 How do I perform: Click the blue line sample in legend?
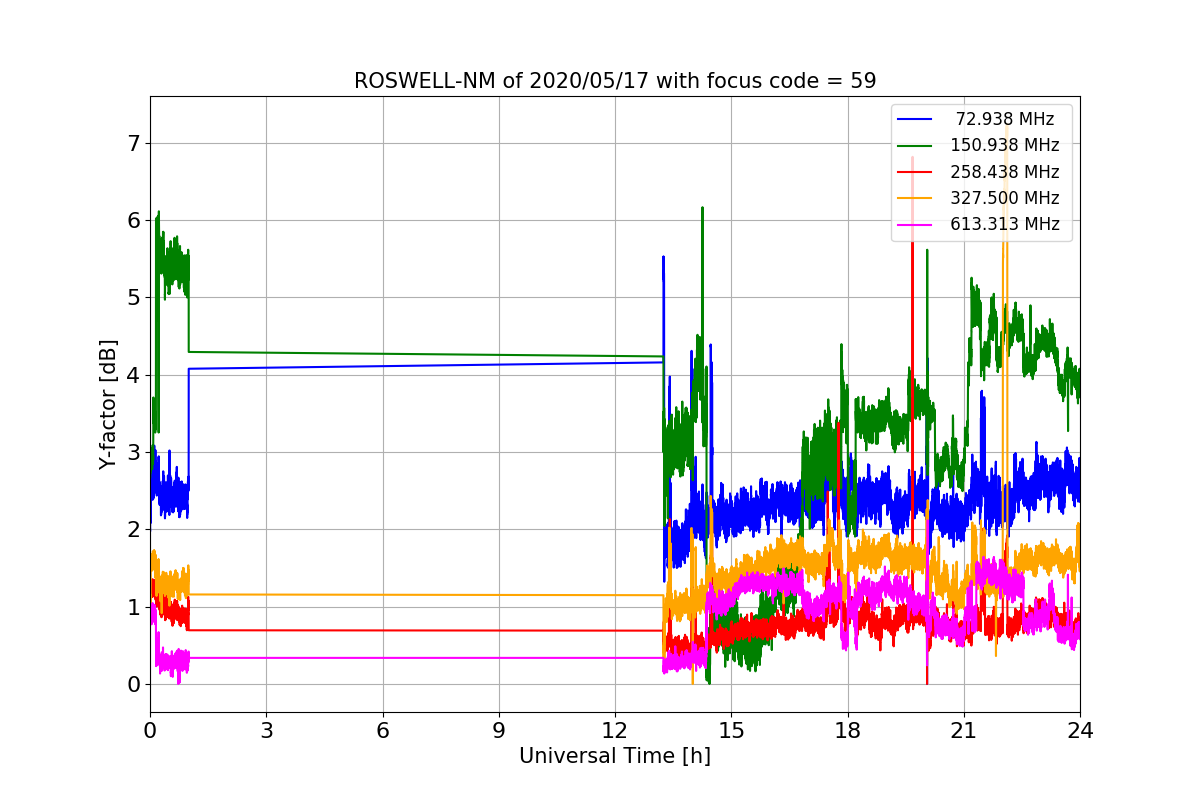(x=915, y=120)
